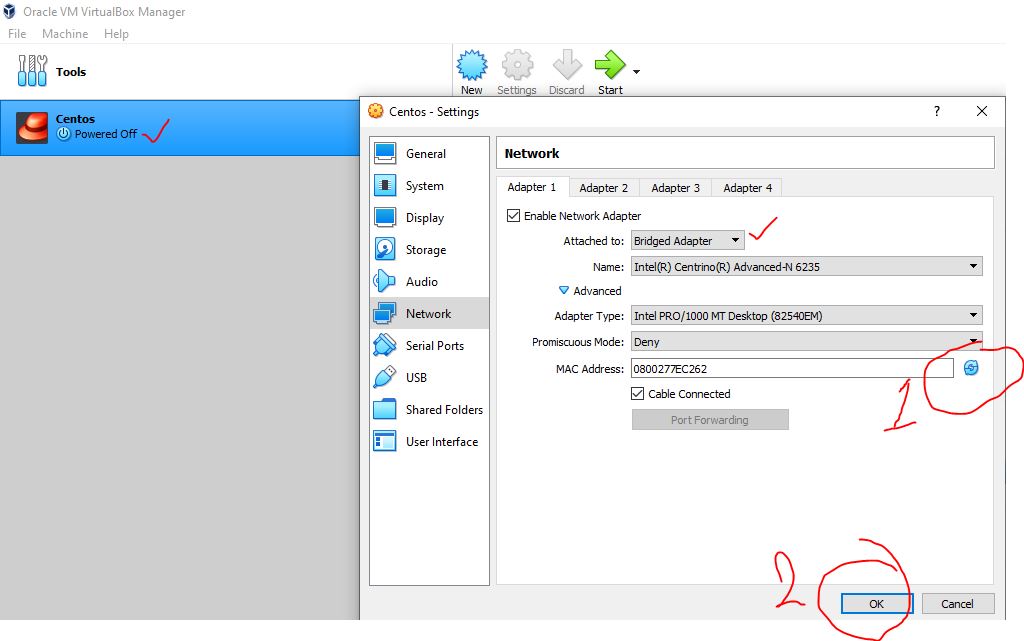Viewport: 1024px width, 641px height.
Task: Switch to the Adapter 2 tab
Action: click(603, 188)
